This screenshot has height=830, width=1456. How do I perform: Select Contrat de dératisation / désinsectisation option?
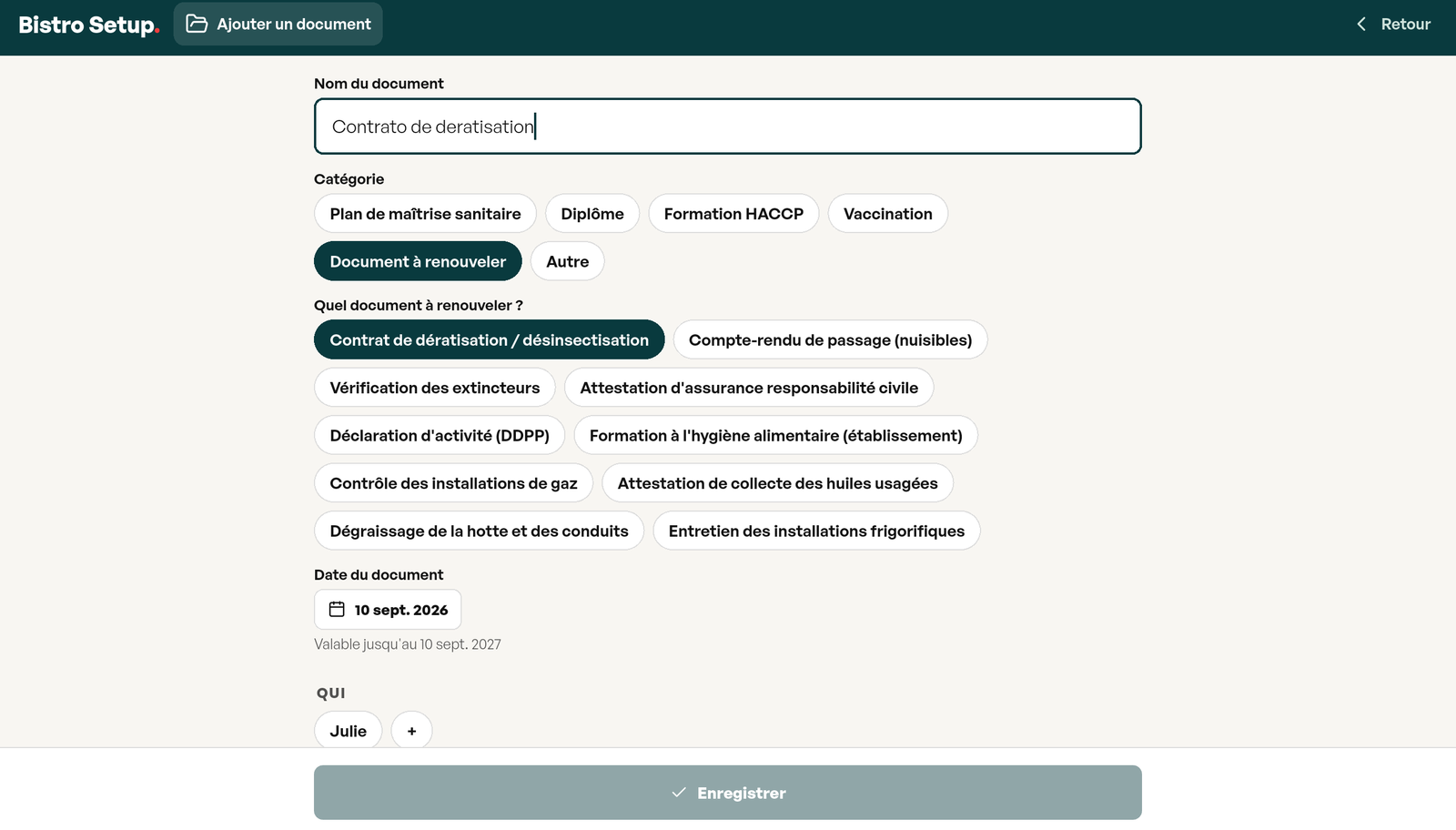tap(490, 339)
